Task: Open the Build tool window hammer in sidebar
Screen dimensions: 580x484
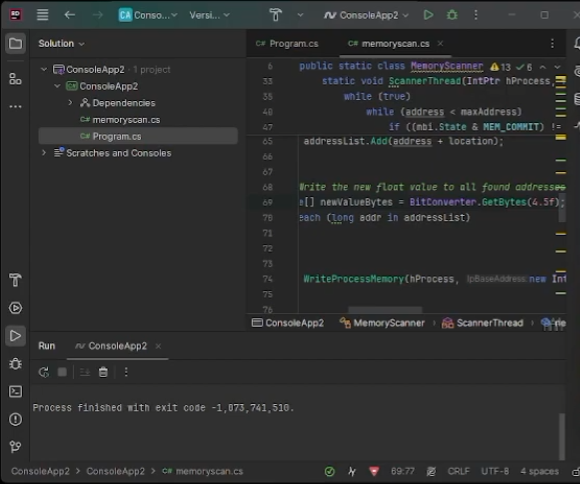Action: click(x=15, y=280)
